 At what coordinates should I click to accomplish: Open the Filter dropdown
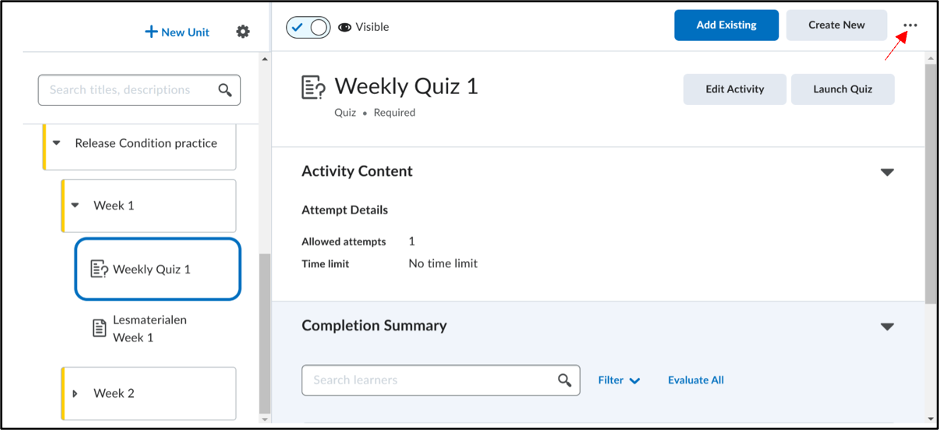coord(619,380)
